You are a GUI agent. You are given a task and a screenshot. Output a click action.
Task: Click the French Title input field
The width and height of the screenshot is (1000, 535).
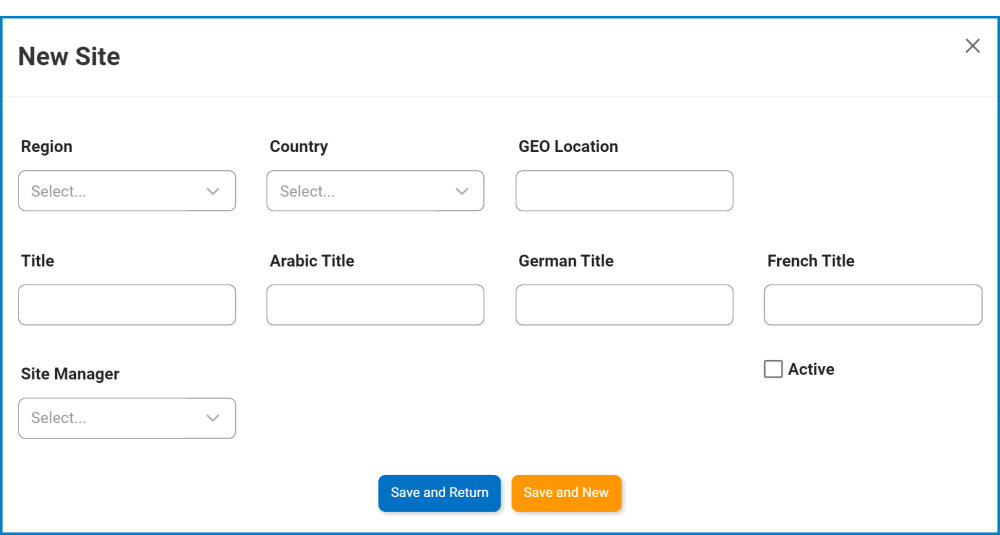point(873,305)
